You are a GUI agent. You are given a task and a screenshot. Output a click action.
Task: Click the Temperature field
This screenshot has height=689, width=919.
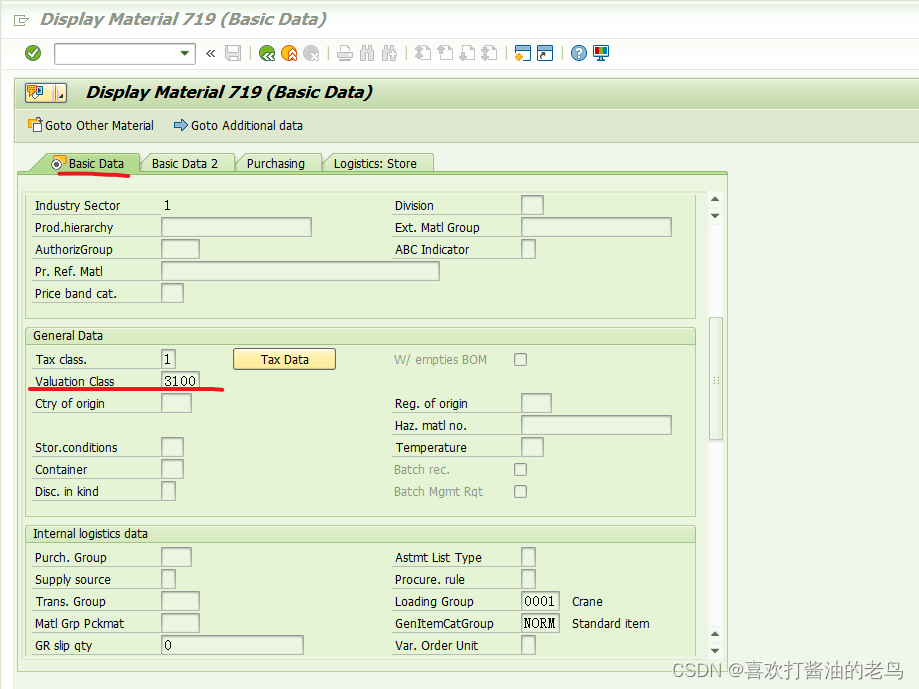532,447
